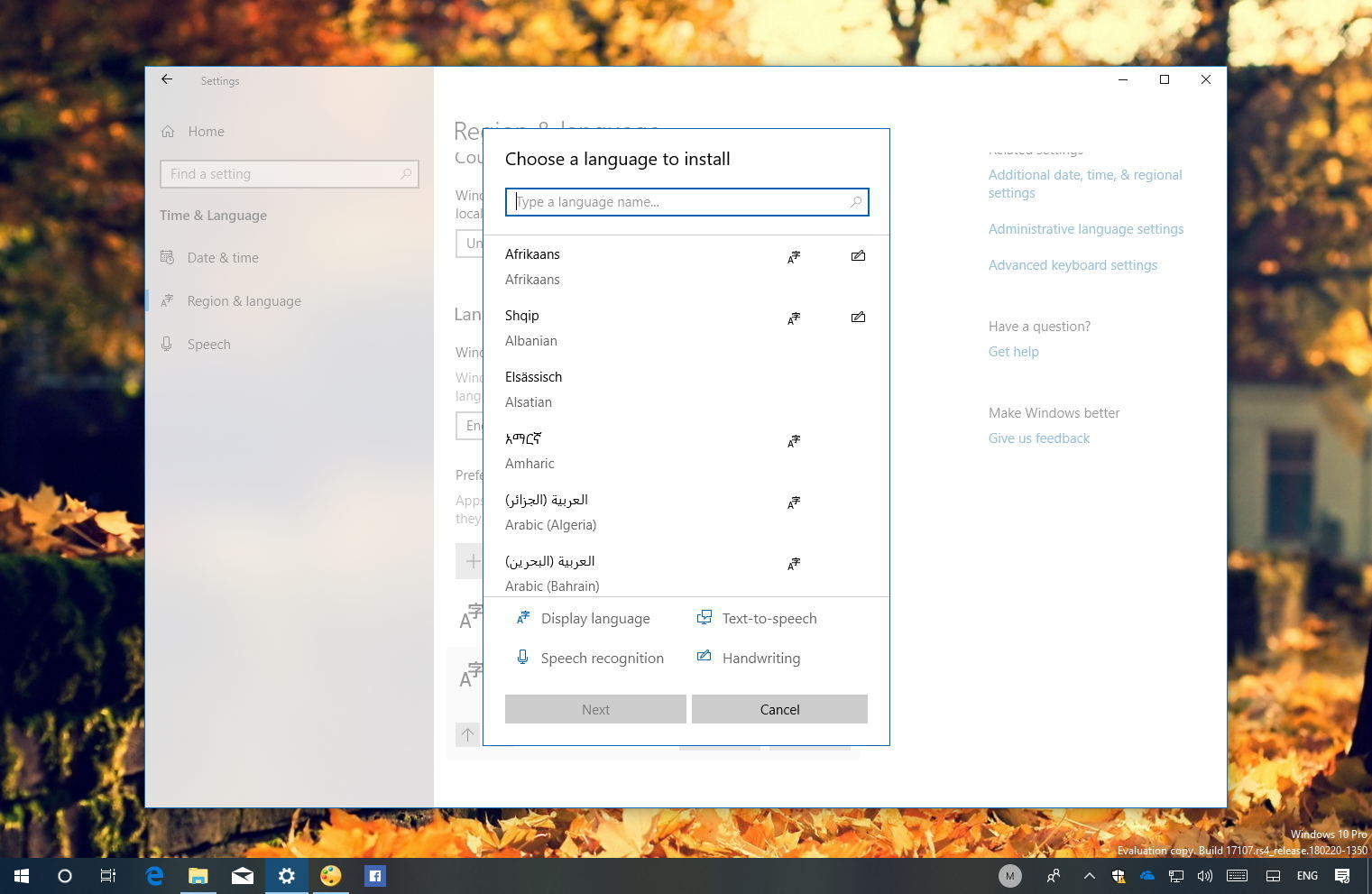
Task: Click handwriting icon on Albanian row
Action: tap(858, 318)
